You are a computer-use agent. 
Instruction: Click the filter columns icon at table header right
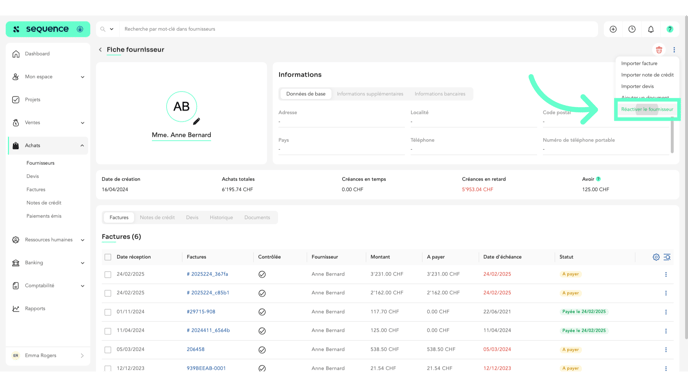pos(667,257)
